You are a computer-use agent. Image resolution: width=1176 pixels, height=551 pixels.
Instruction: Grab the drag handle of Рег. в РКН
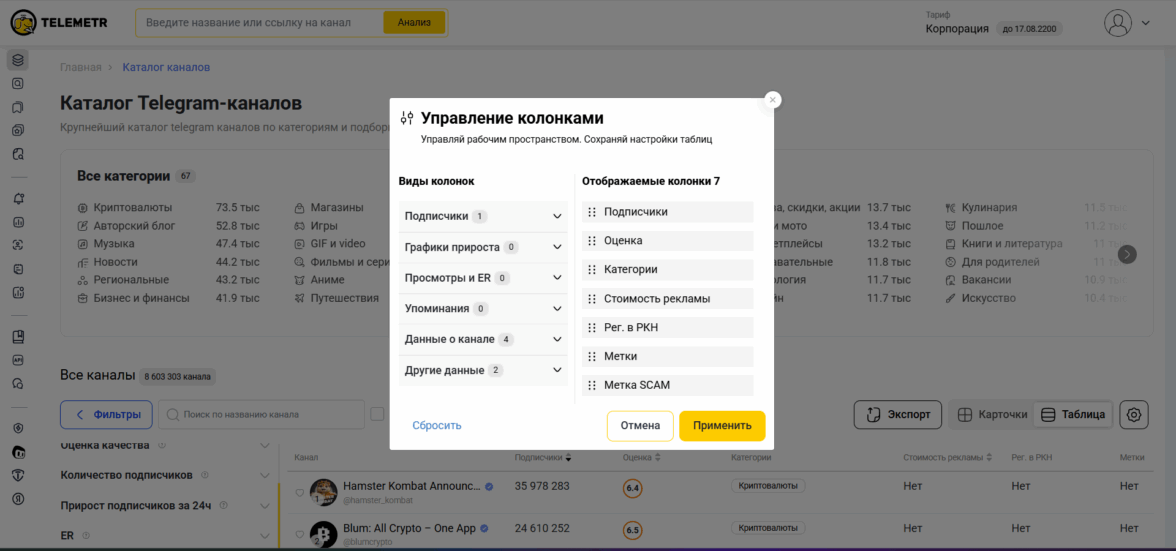point(592,327)
